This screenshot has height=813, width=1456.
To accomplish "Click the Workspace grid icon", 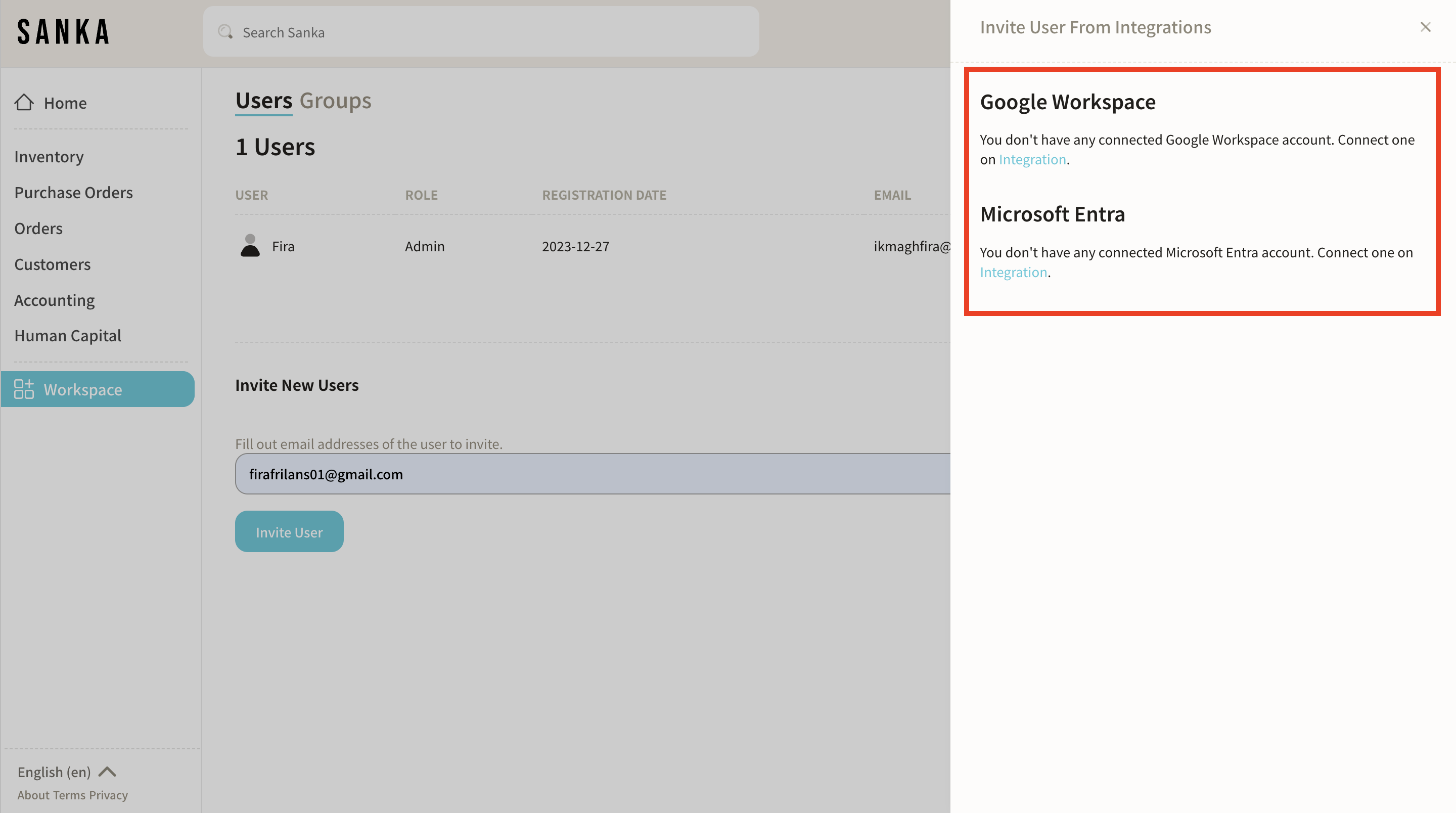I will 24,389.
